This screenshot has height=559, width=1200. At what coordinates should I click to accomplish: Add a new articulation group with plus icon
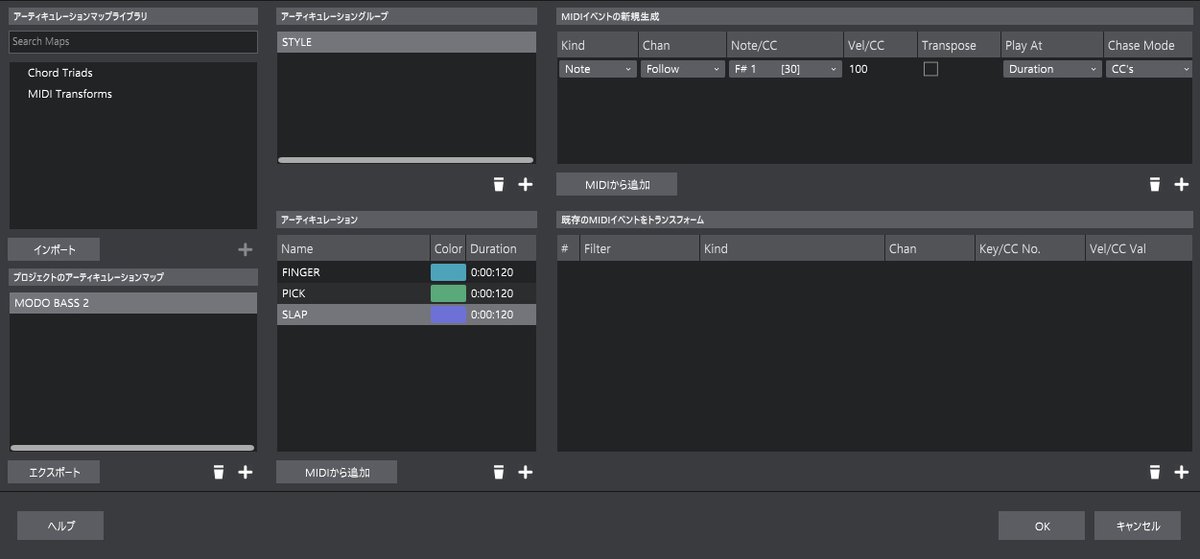pyautogui.click(x=525, y=185)
